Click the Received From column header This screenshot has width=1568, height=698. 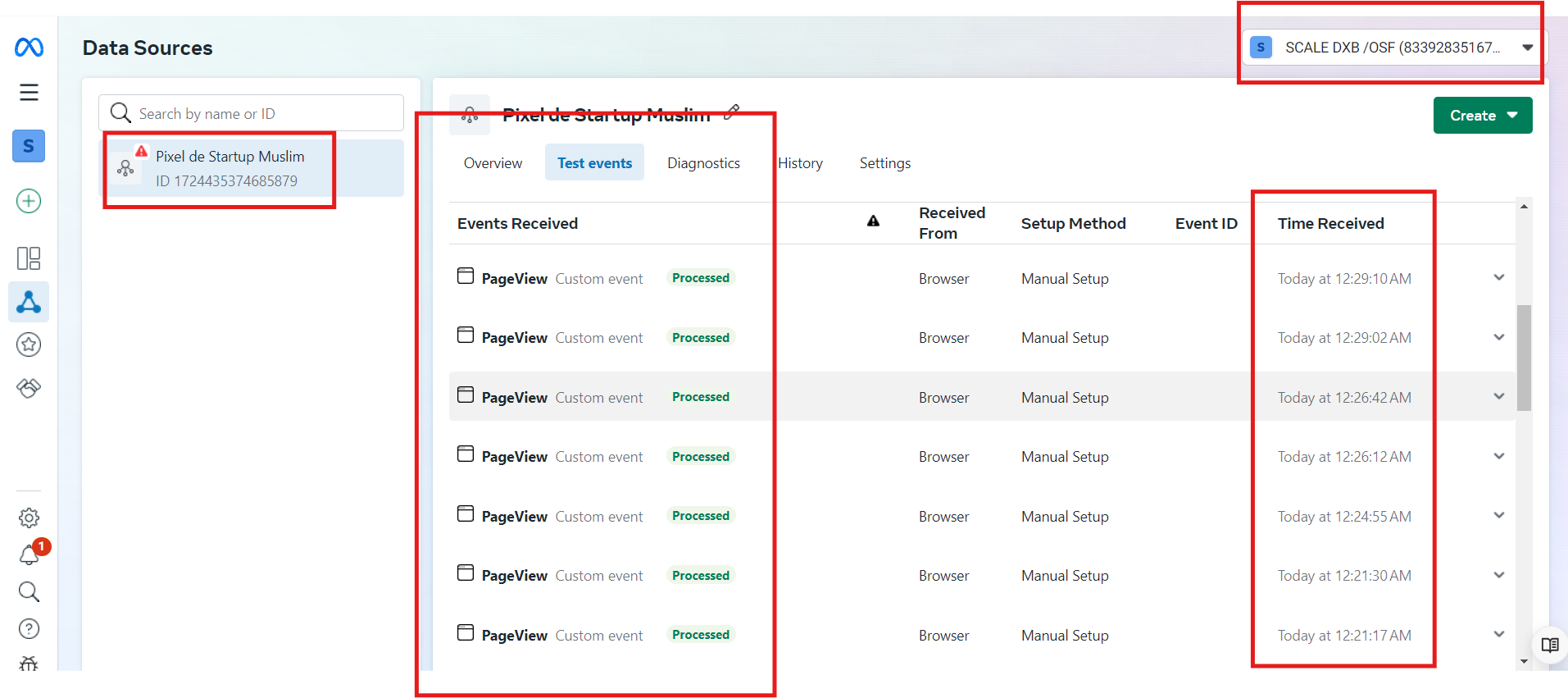(x=952, y=223)
